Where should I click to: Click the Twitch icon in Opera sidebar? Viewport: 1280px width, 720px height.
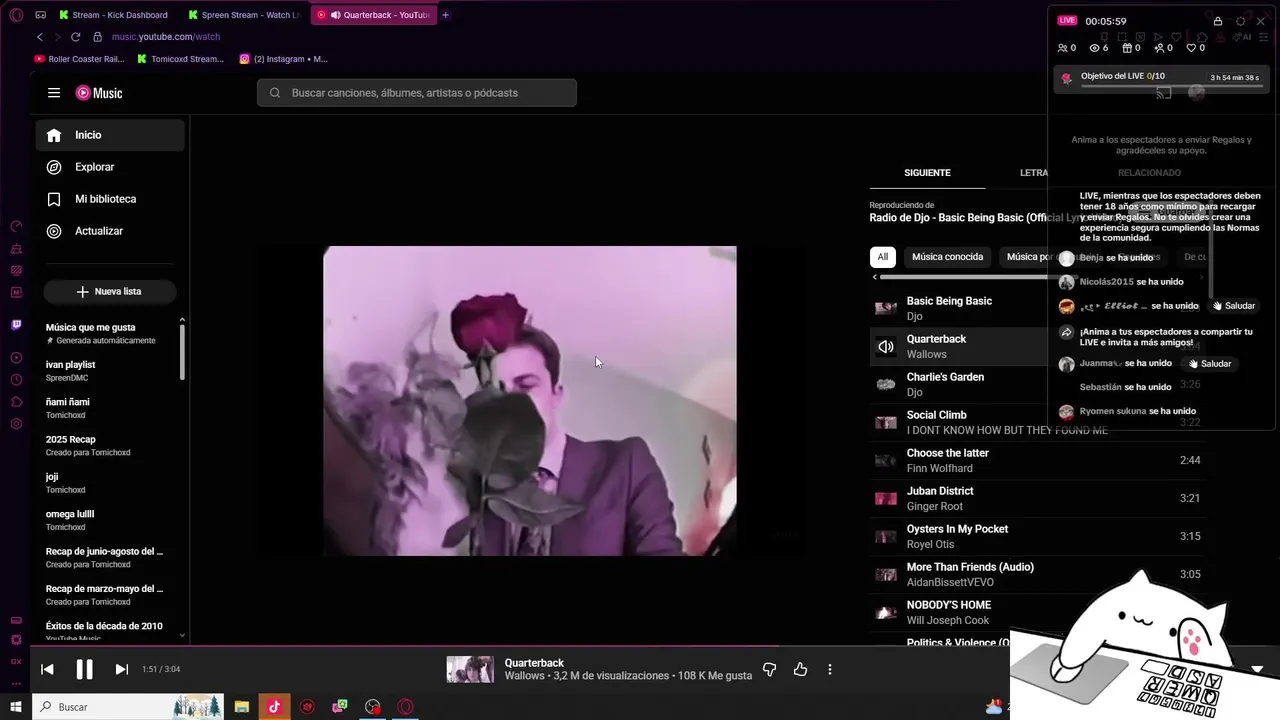click(x=16, y=325)
